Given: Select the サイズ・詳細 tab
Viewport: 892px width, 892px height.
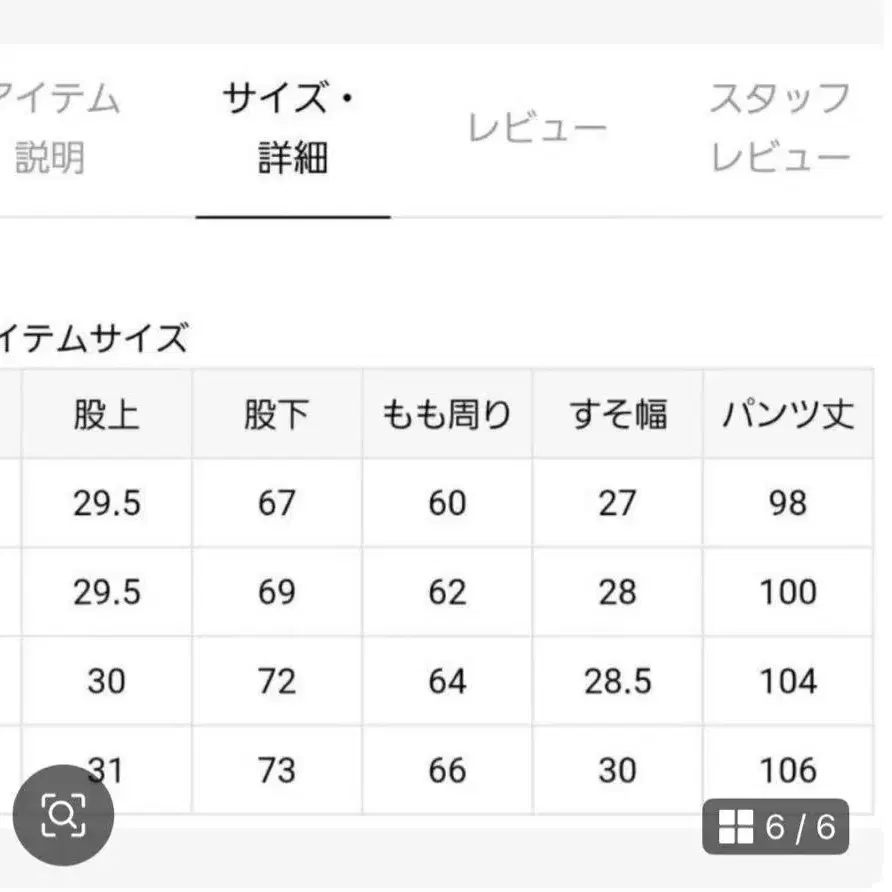Looking at the screenshot, I should click(291, 128).
